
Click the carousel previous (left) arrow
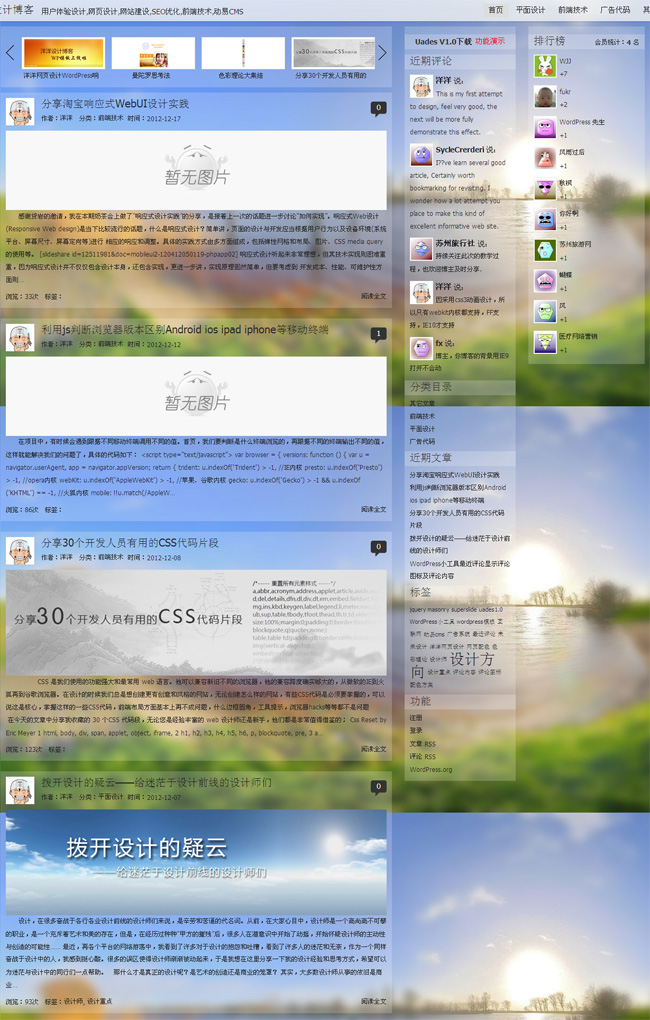pos(10,53)
